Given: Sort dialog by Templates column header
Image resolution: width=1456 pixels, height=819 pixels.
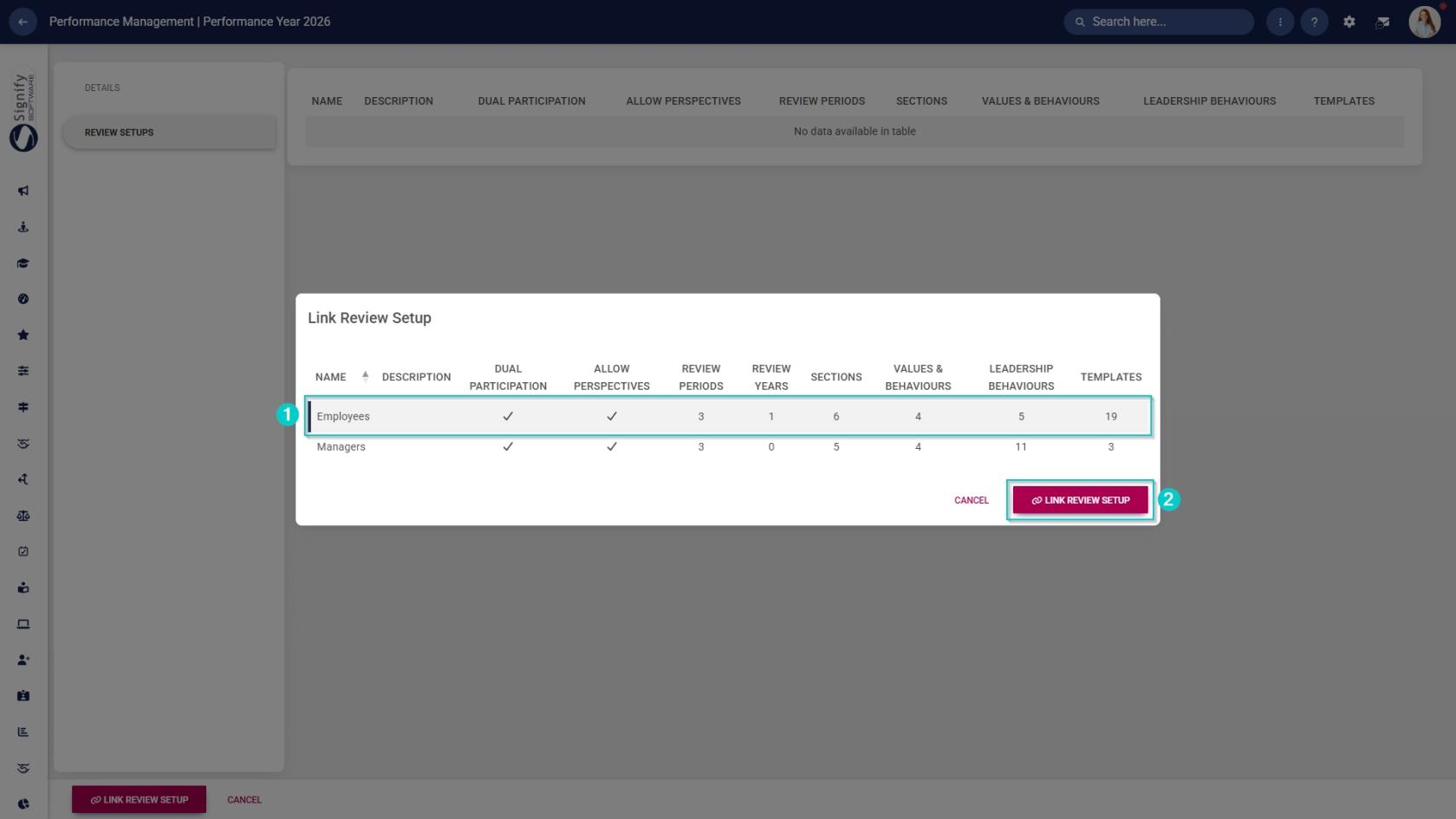Looking at the screenshot, I should [1111, 377].
